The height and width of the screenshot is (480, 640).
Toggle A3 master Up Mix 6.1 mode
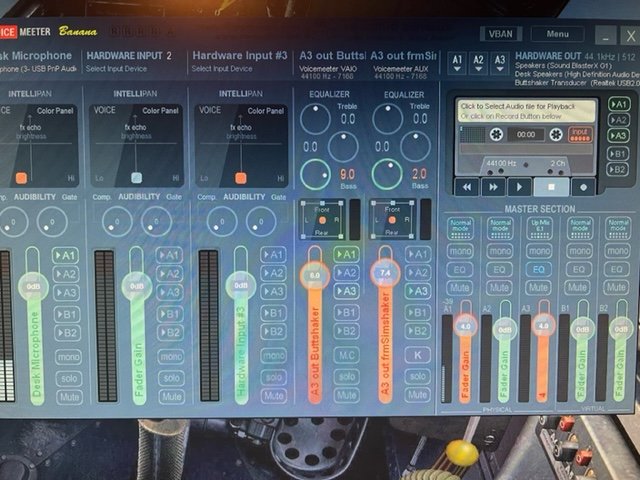(x=540, y=228)
